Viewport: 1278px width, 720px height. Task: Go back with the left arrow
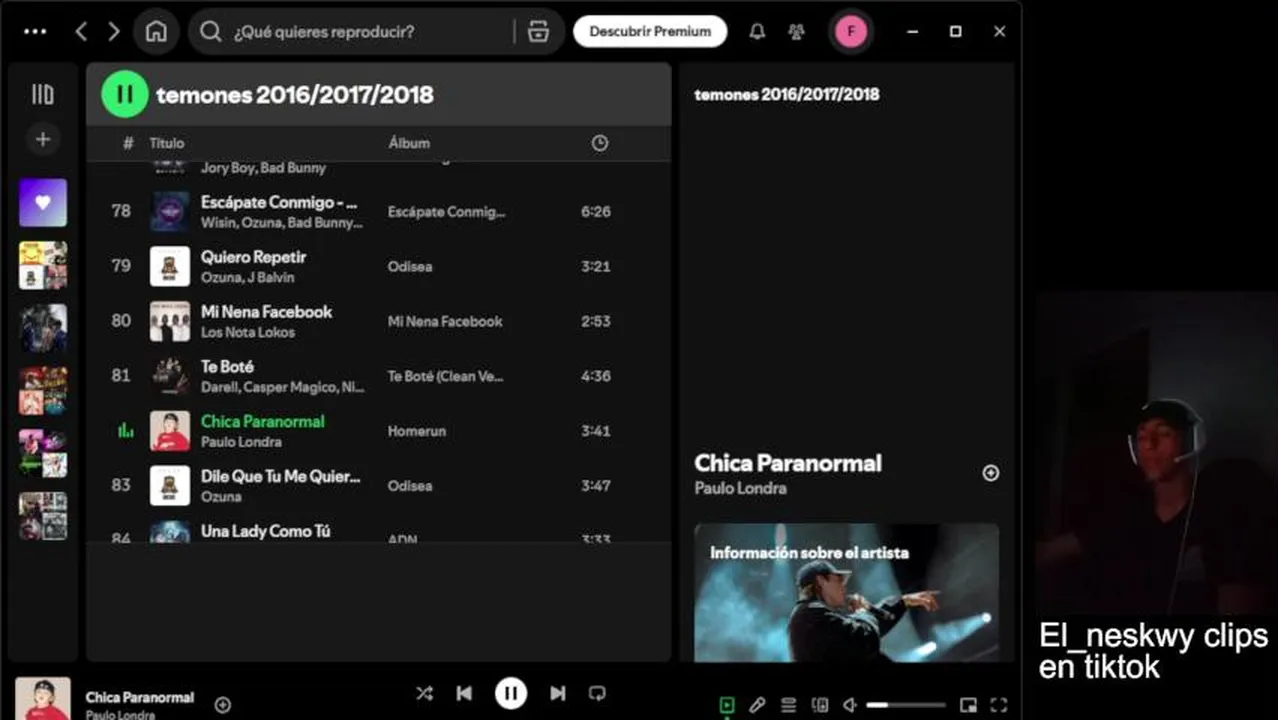[x=81, y=31]
